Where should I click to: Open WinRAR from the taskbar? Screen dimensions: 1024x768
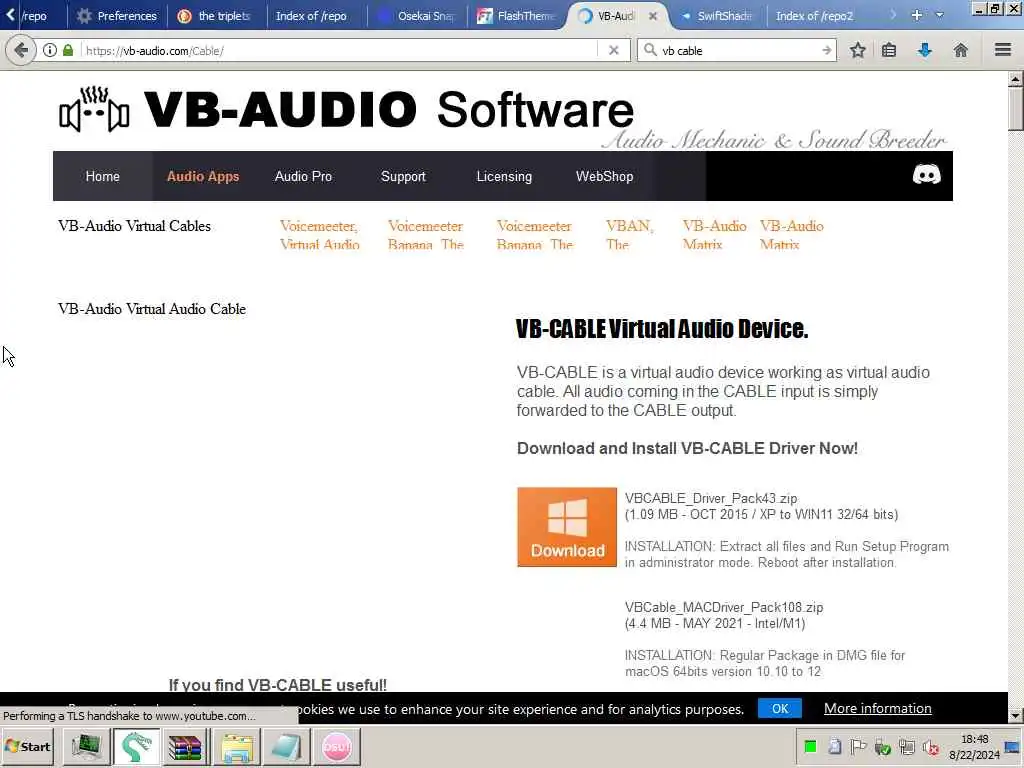pyautogui.click(x=185, y=746)
